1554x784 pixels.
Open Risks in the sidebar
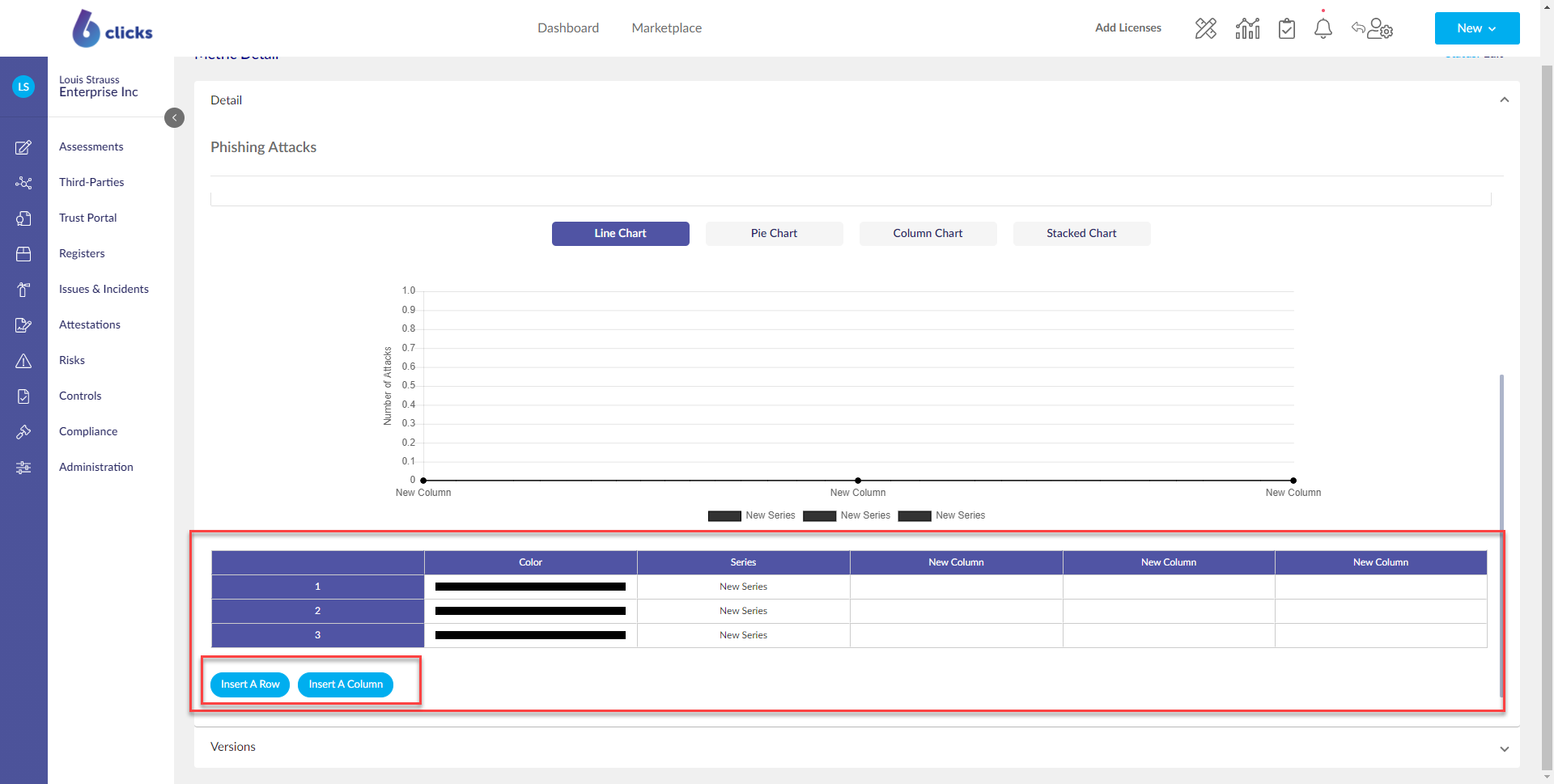point(72,361)
